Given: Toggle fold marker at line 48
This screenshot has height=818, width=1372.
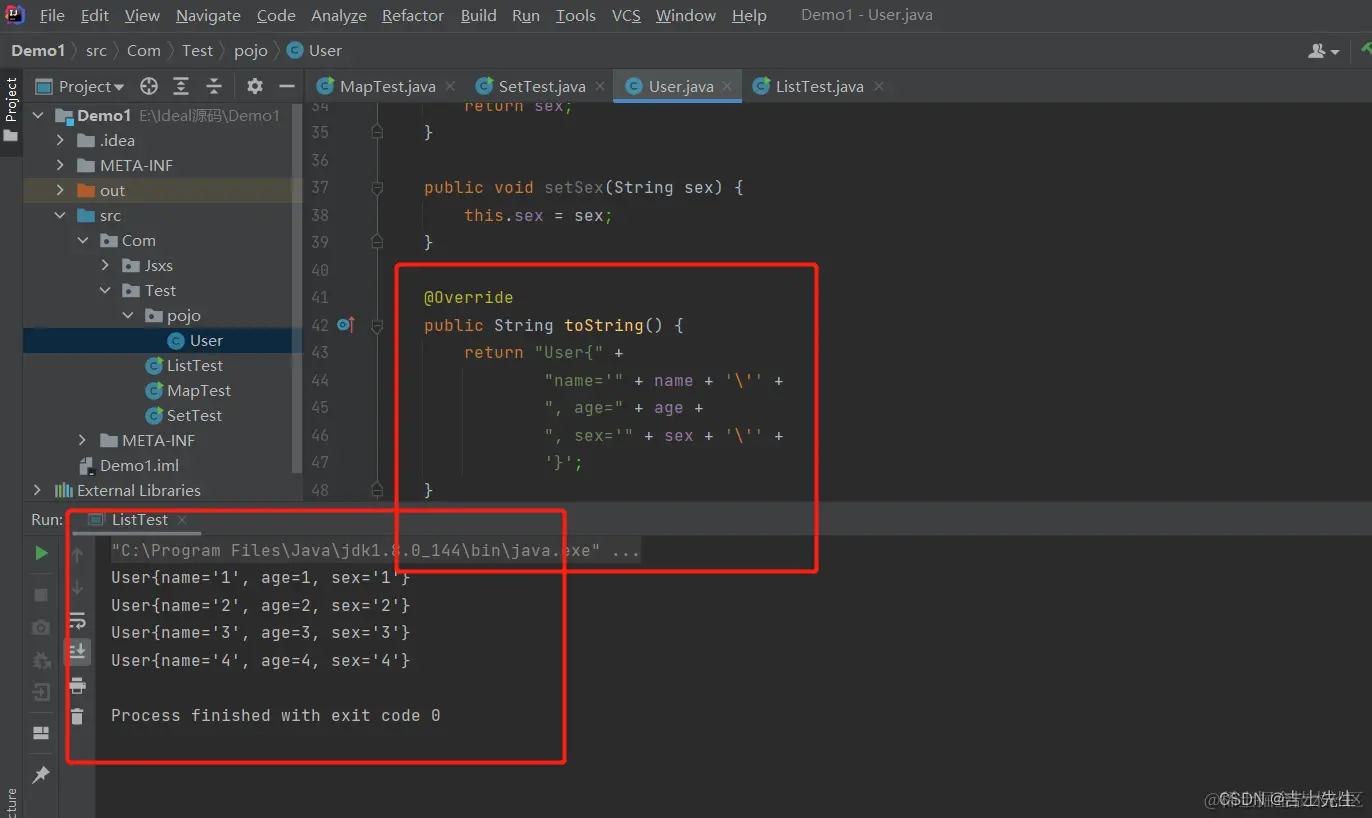Looking at the screenshot, I should click(x=377, y=490).
